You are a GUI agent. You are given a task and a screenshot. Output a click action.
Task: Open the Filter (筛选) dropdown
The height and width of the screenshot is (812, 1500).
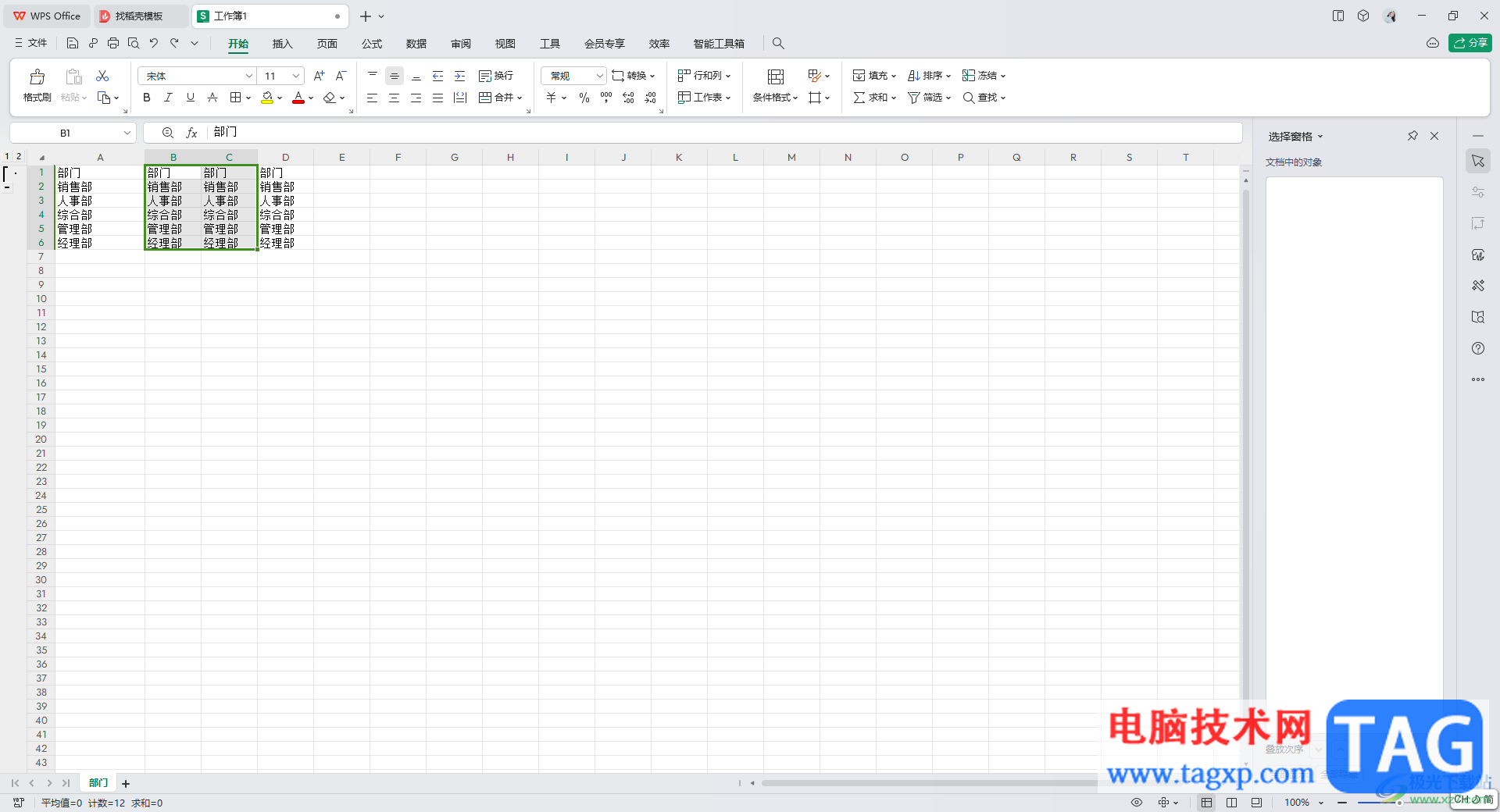click(x=929, y=98)
